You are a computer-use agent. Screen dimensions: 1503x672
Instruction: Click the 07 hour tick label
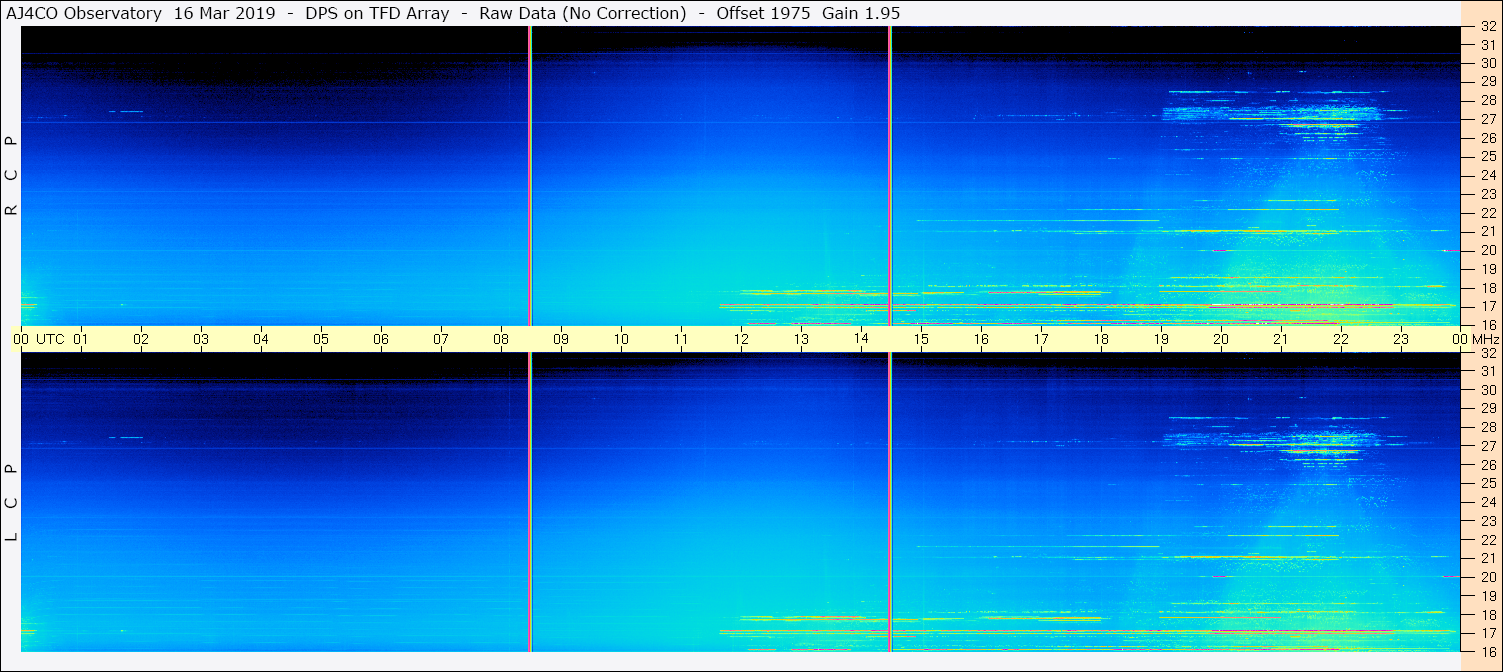tap(441, 339)
